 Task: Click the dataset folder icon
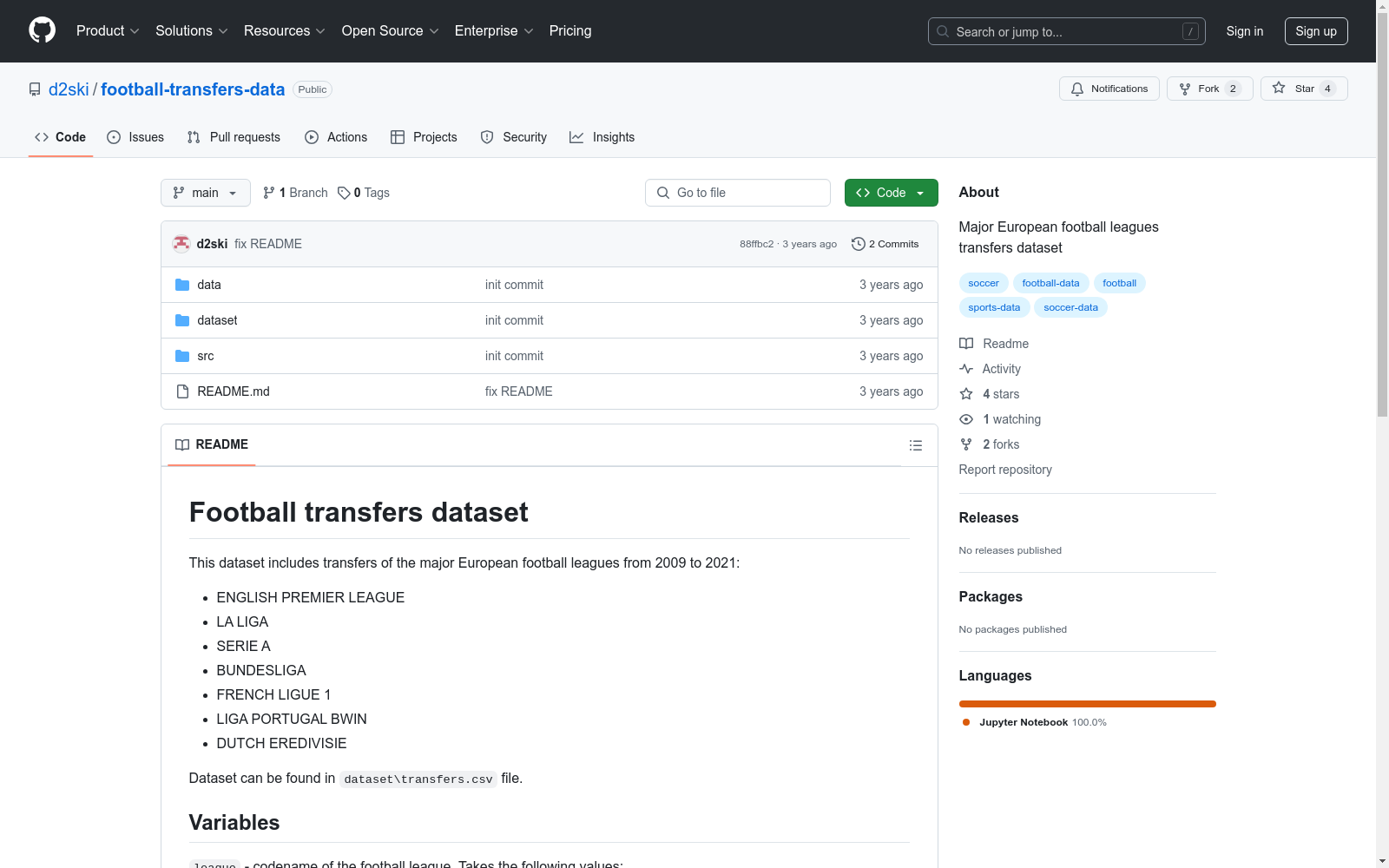[x=182, y=320]
